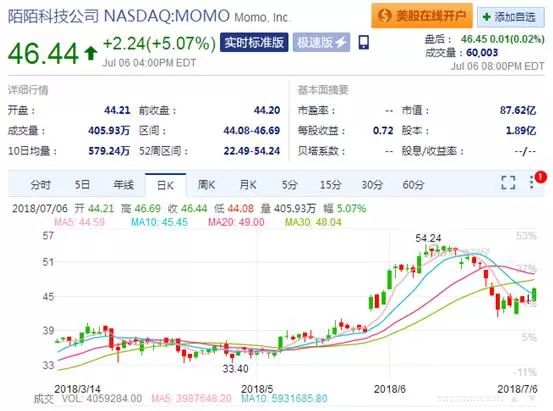
Task: Select the 5日 five-day tab
Action: (82, 185)
